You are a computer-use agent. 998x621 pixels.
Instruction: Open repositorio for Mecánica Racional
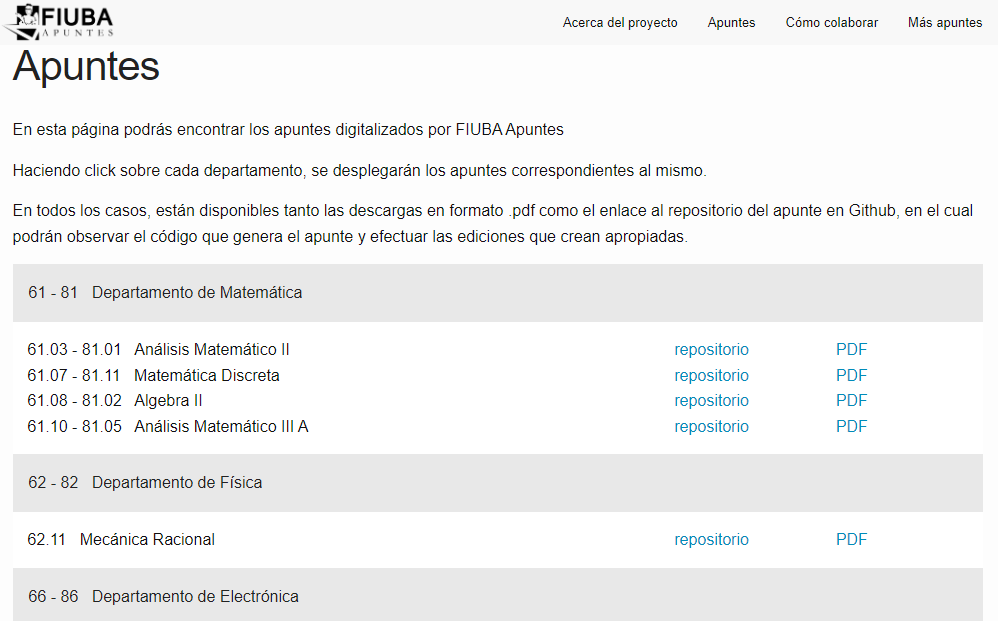tap(711, 540)
